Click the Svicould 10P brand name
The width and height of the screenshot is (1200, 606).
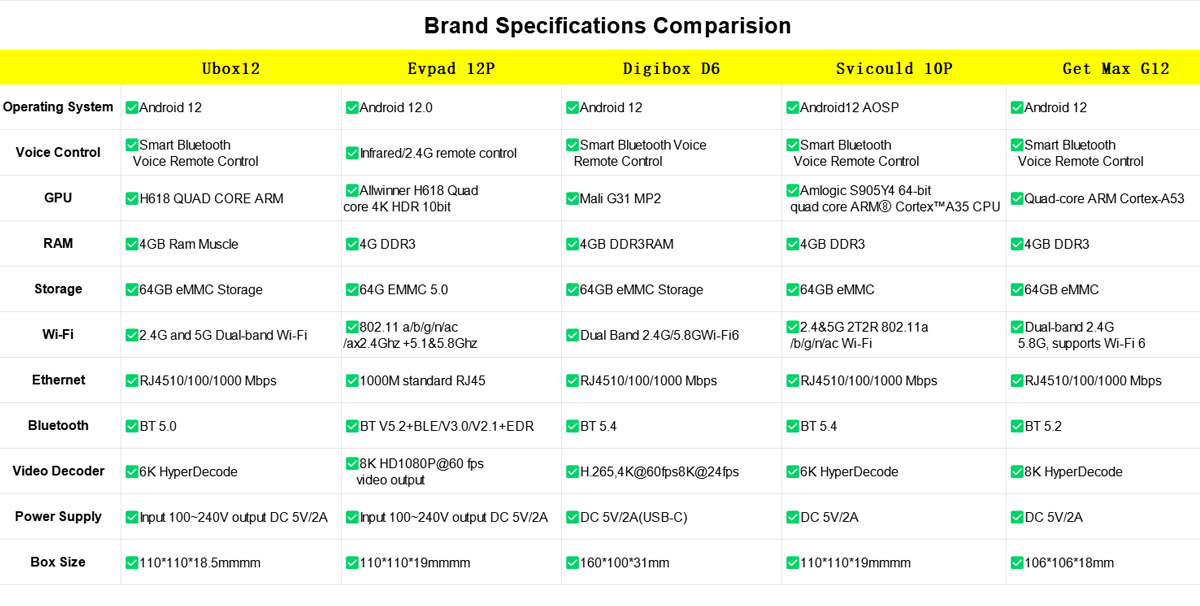coord(894,69)
